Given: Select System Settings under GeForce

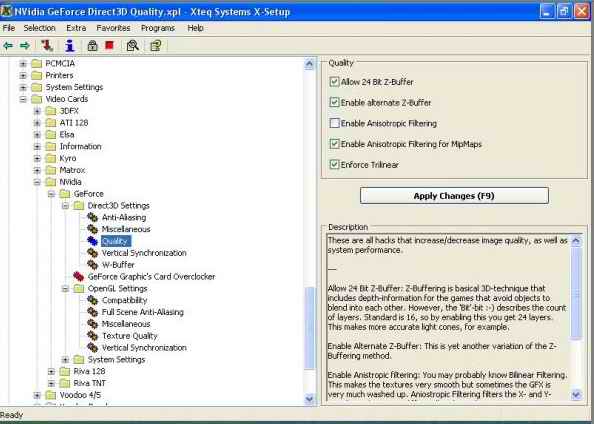Looking at the screenshot, I should point(116,360).
